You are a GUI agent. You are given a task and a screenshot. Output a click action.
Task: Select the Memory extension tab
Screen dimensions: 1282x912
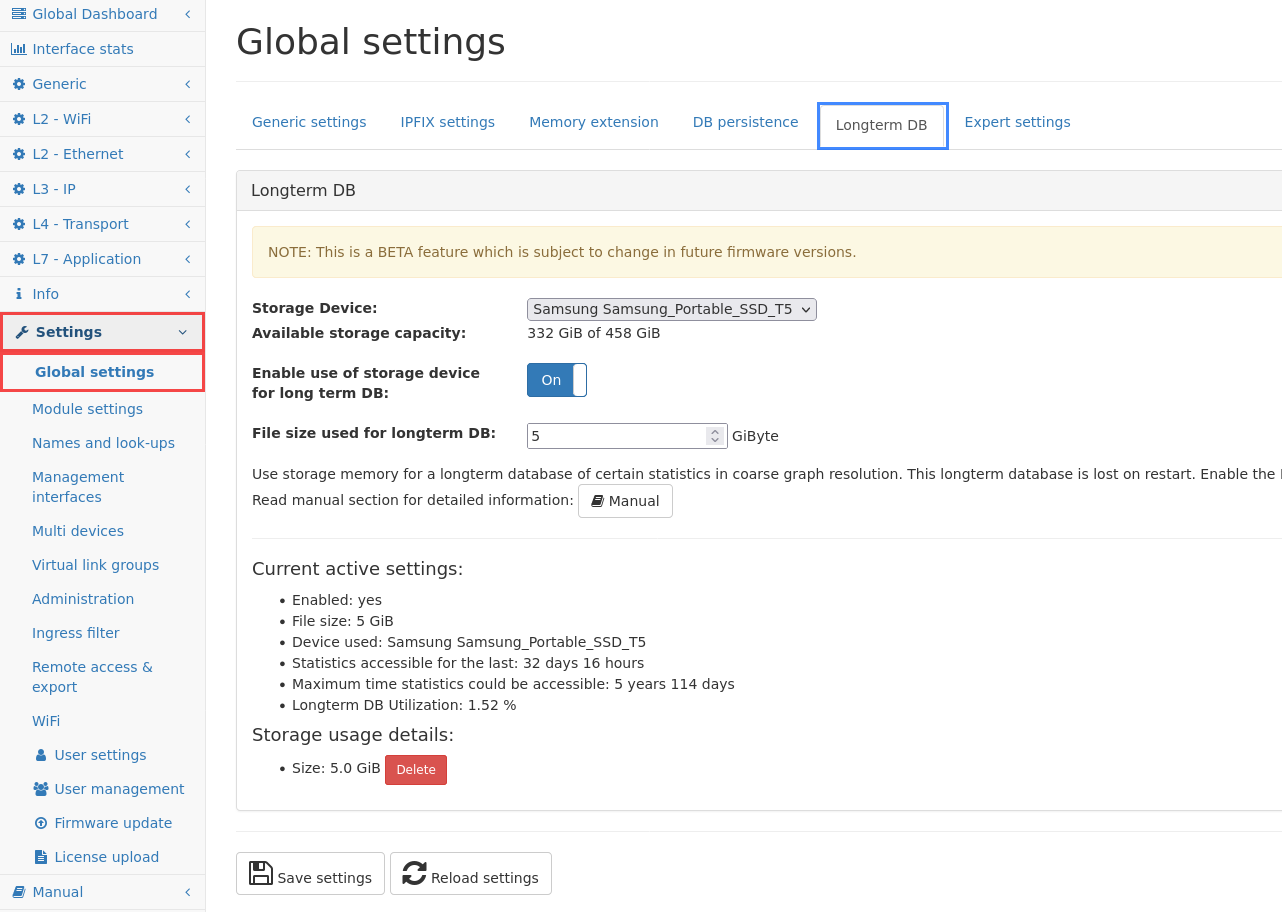click(x=594, y=122)
